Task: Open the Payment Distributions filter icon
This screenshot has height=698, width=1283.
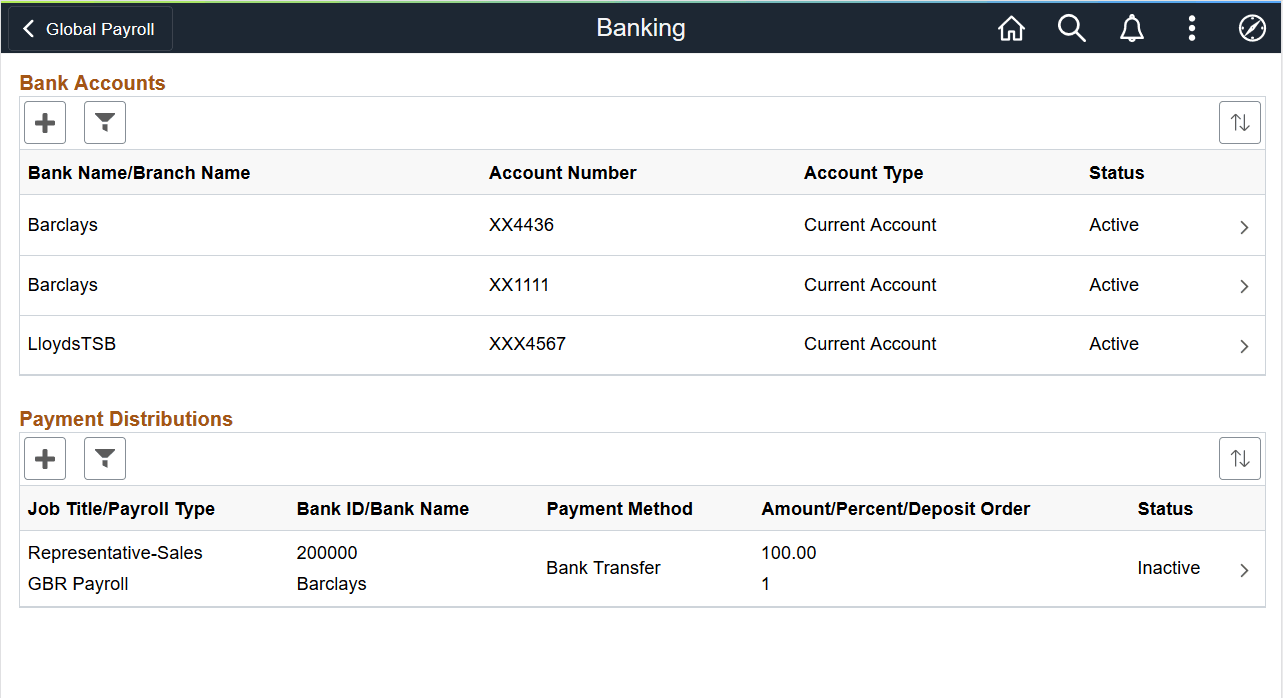Action: tap(104, 458)
